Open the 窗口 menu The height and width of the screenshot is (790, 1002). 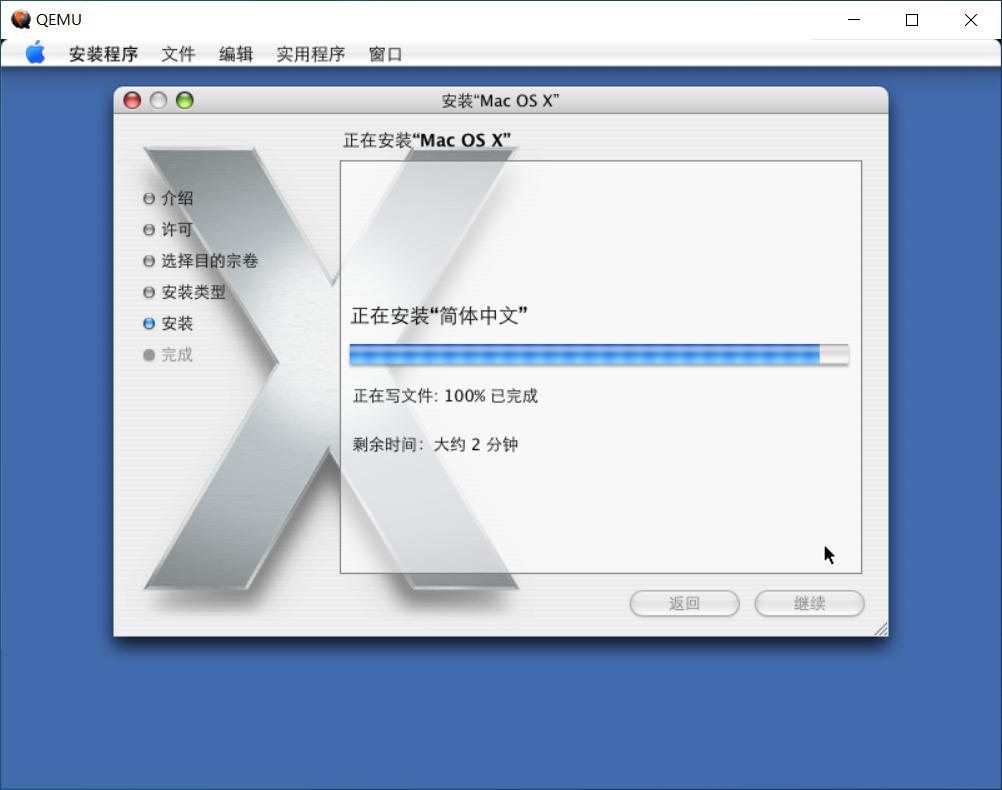pyautogui.click(x=386, y=54)
